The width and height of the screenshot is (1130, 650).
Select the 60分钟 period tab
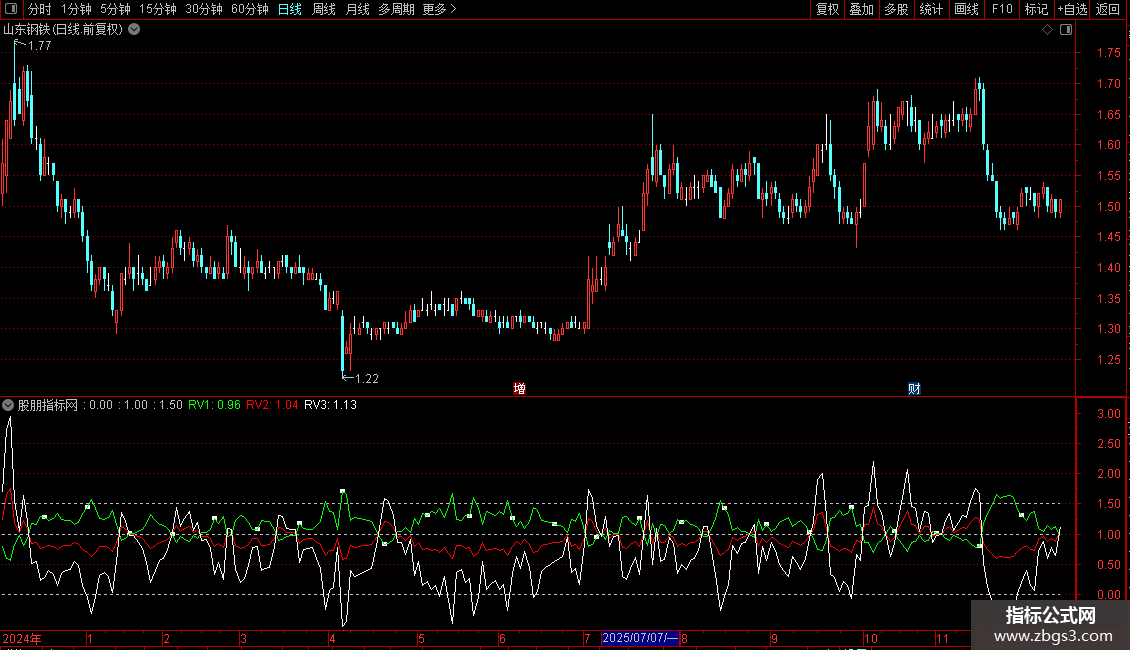coord(249,9)
